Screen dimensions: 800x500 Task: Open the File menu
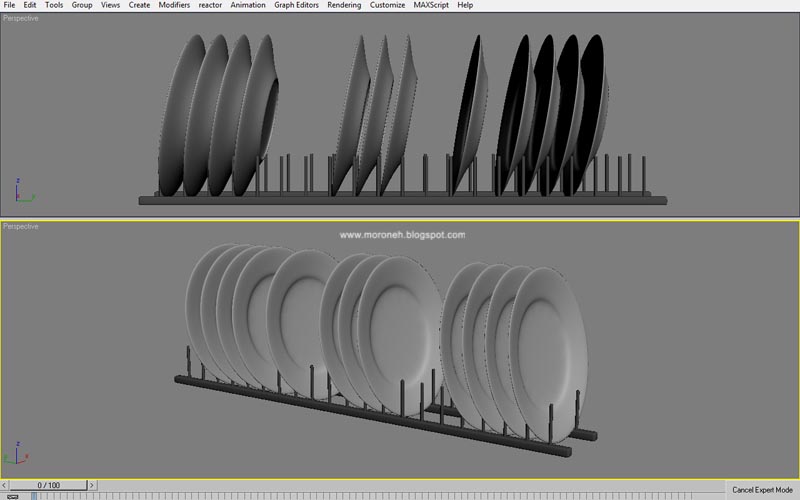pyautogui.click(x=9, y=5)
